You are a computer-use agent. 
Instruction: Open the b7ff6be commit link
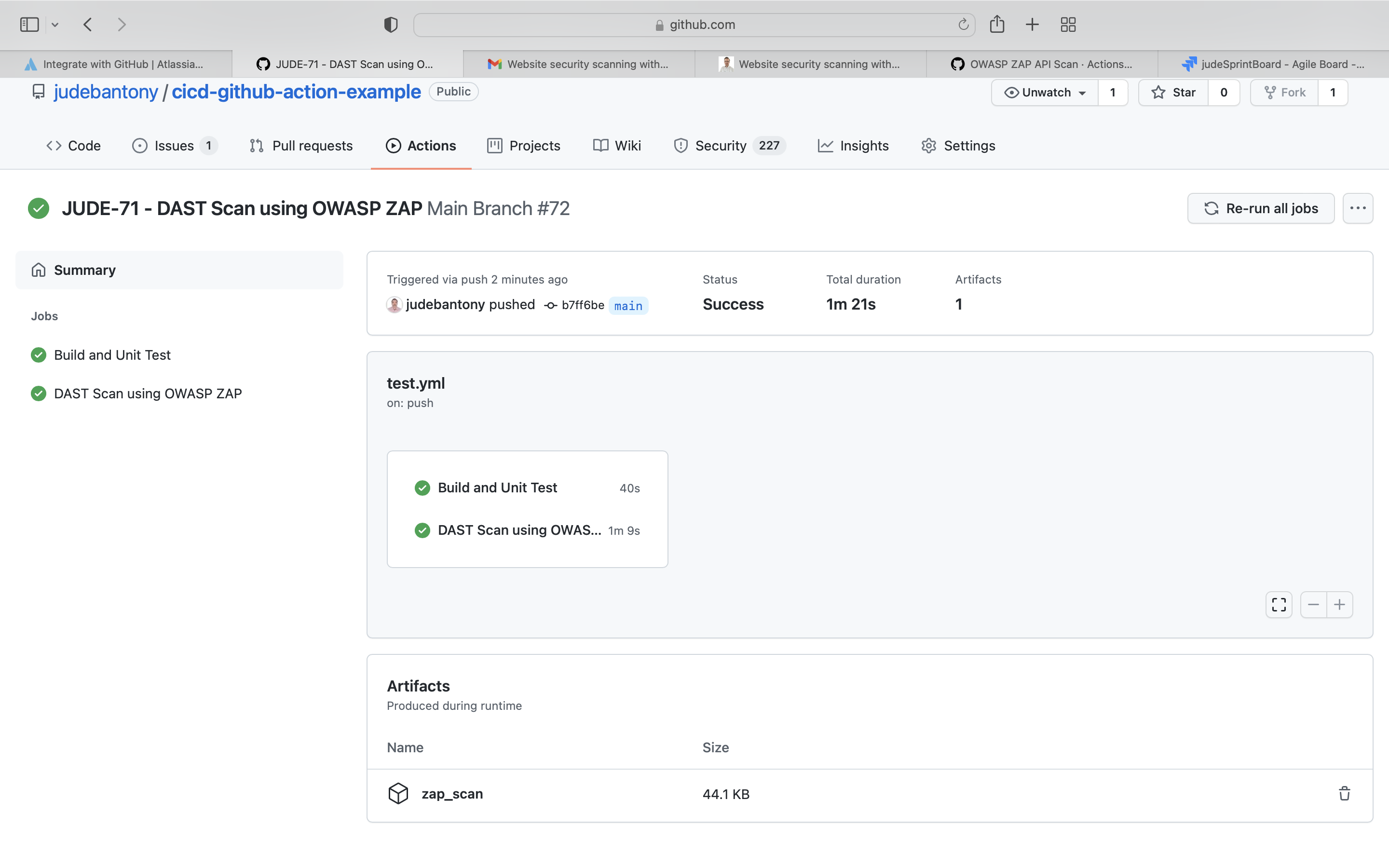point(582,305)
